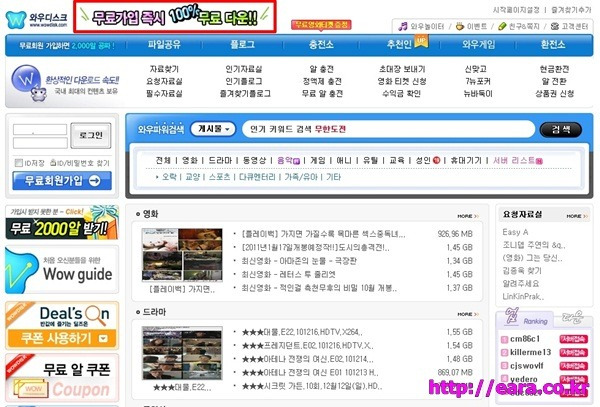This screenshot has height=407, width=600.
Task: Click the 초대장 보내기 link
Action: point(402,69)
